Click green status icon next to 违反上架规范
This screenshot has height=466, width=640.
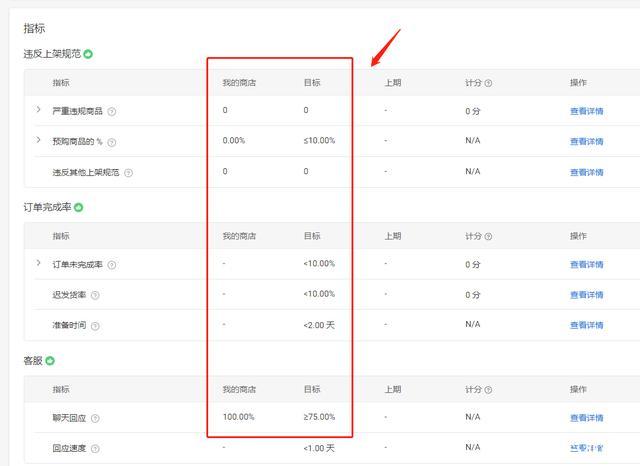(88, 54)
